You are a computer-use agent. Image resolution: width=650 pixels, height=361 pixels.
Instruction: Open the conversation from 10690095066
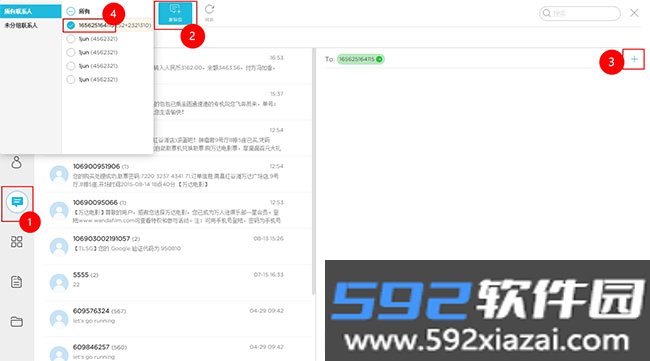(178, 211)
